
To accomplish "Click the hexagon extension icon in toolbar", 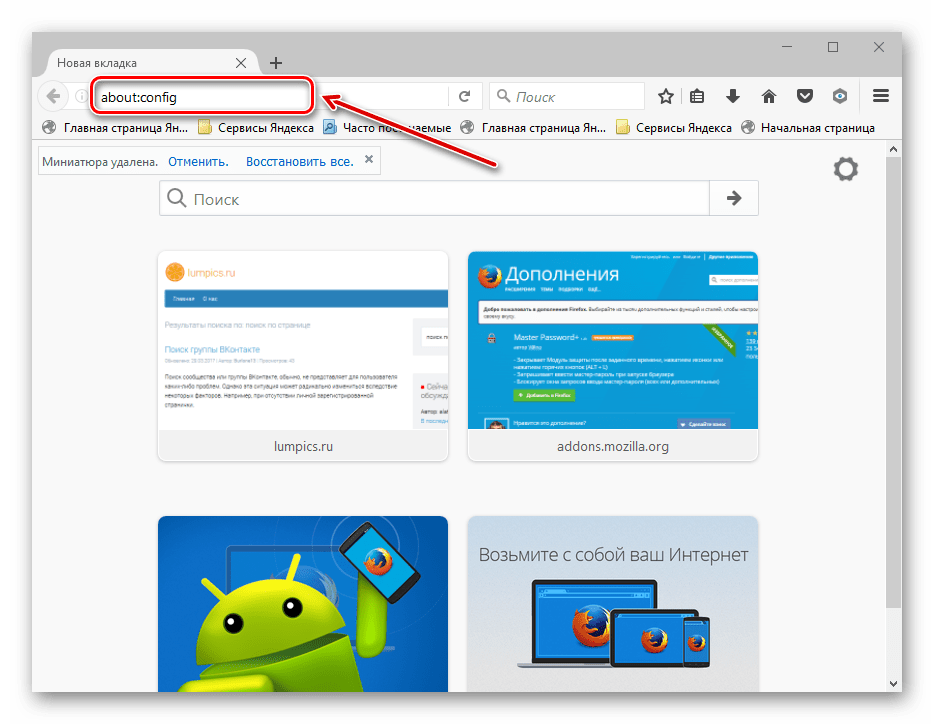I will pyautogui.click(x=840, y=96).
